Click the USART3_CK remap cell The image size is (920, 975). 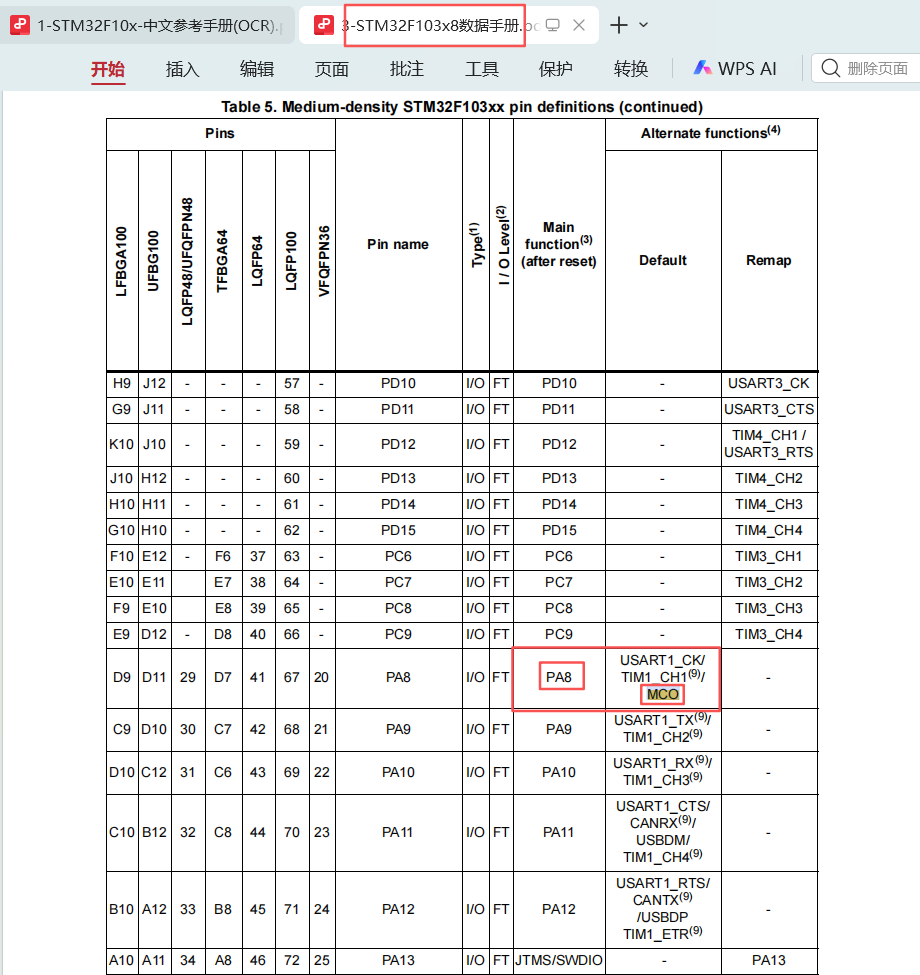[768, 384]
